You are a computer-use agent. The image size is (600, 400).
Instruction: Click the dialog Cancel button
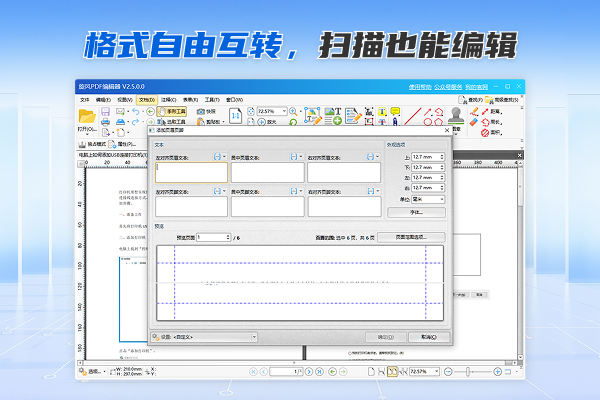429,337
